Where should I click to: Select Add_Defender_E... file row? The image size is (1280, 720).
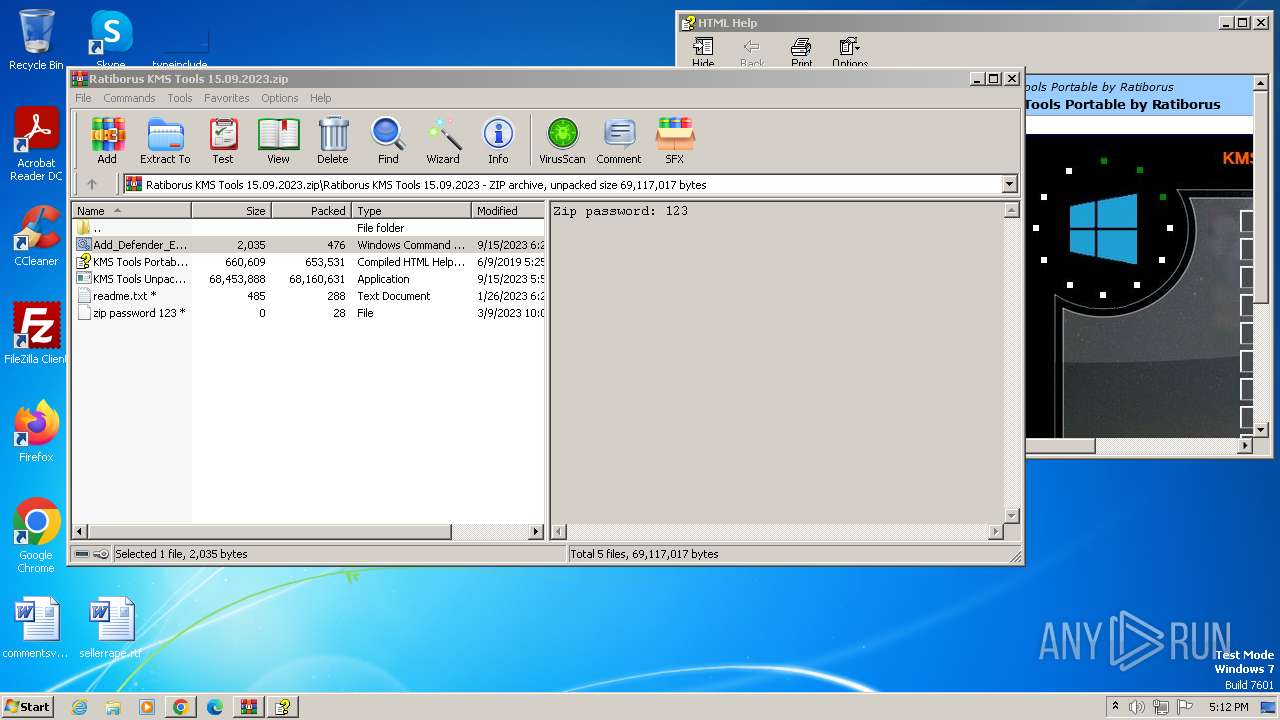click(x=308, y=245)
